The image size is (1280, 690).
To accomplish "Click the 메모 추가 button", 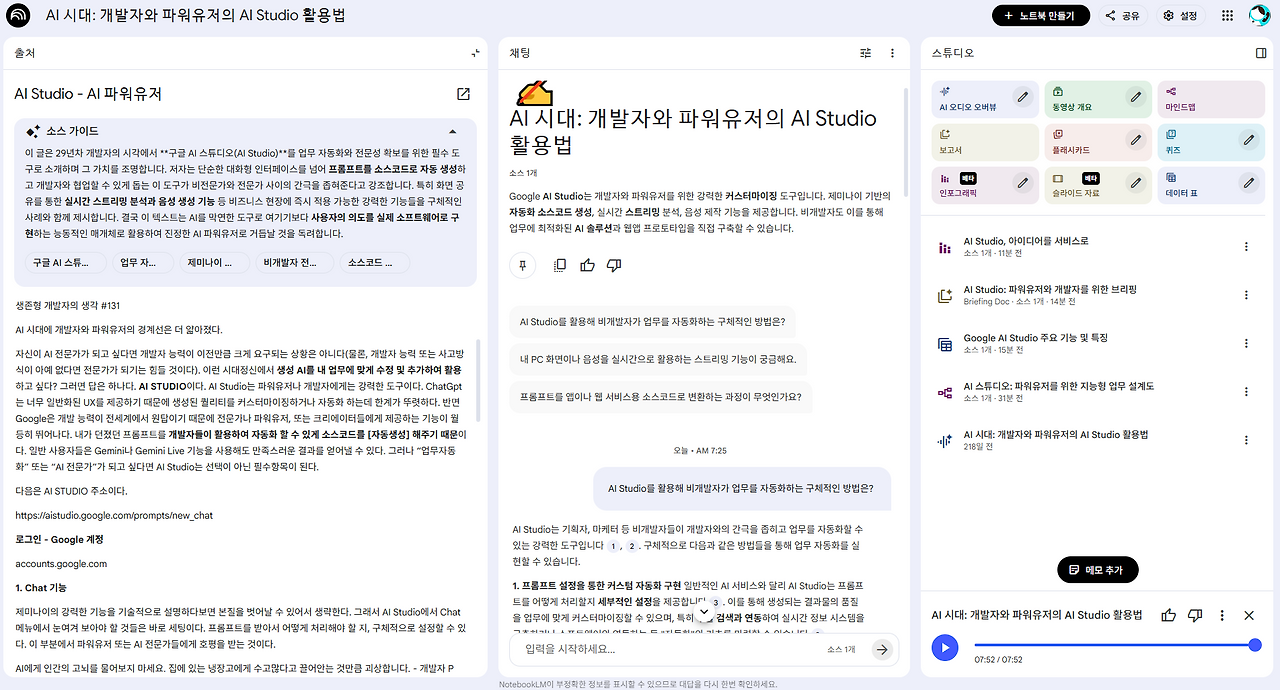I will pos(1098,569).
